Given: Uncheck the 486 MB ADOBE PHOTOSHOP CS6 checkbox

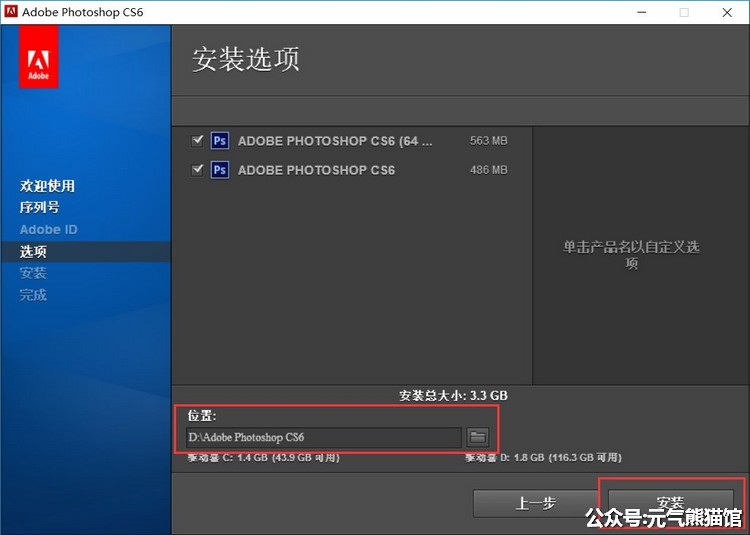Looking at the screenshot, I should 197,170.
